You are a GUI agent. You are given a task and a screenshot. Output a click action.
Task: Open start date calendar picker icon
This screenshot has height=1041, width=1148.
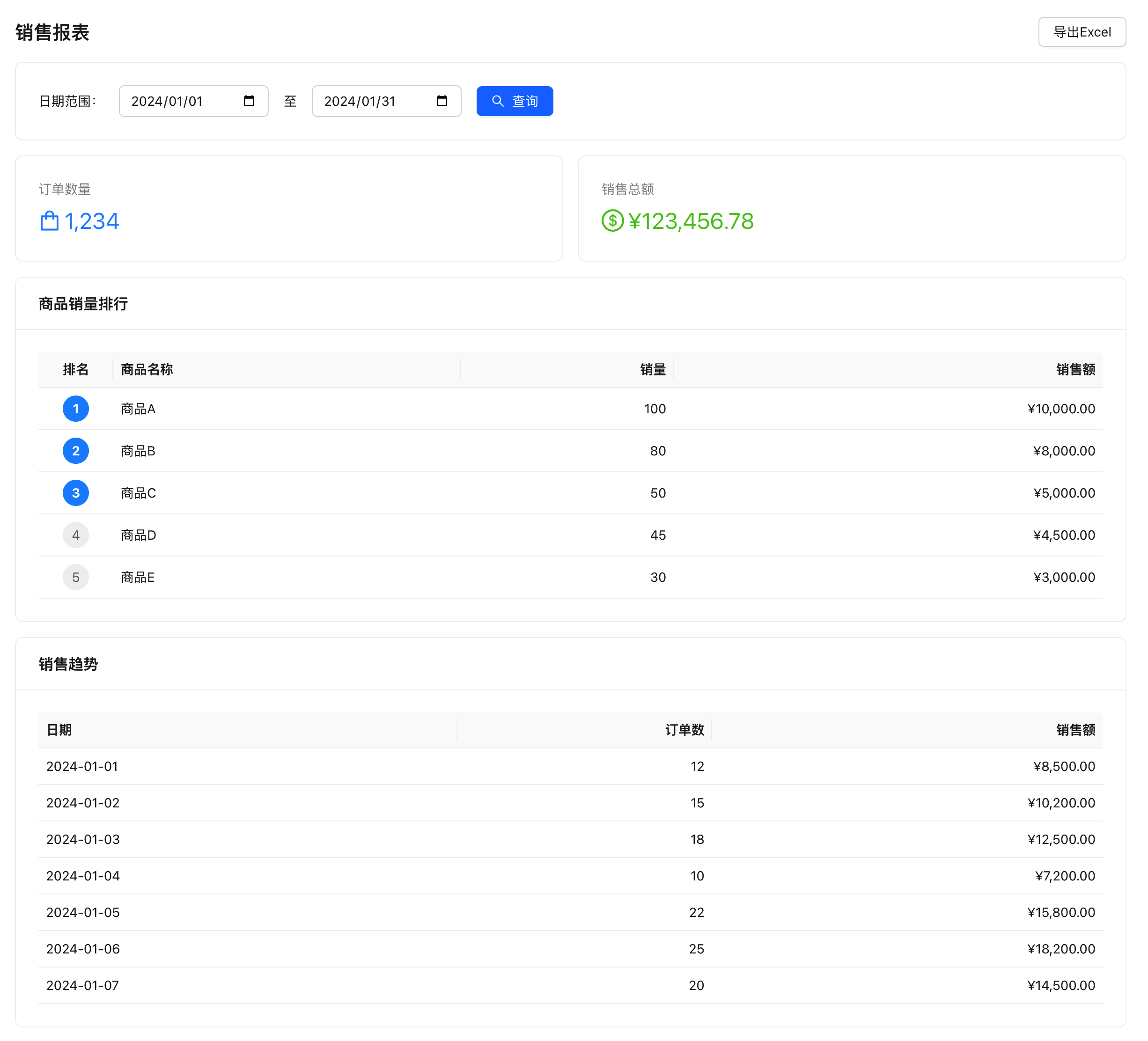[249, 101]
